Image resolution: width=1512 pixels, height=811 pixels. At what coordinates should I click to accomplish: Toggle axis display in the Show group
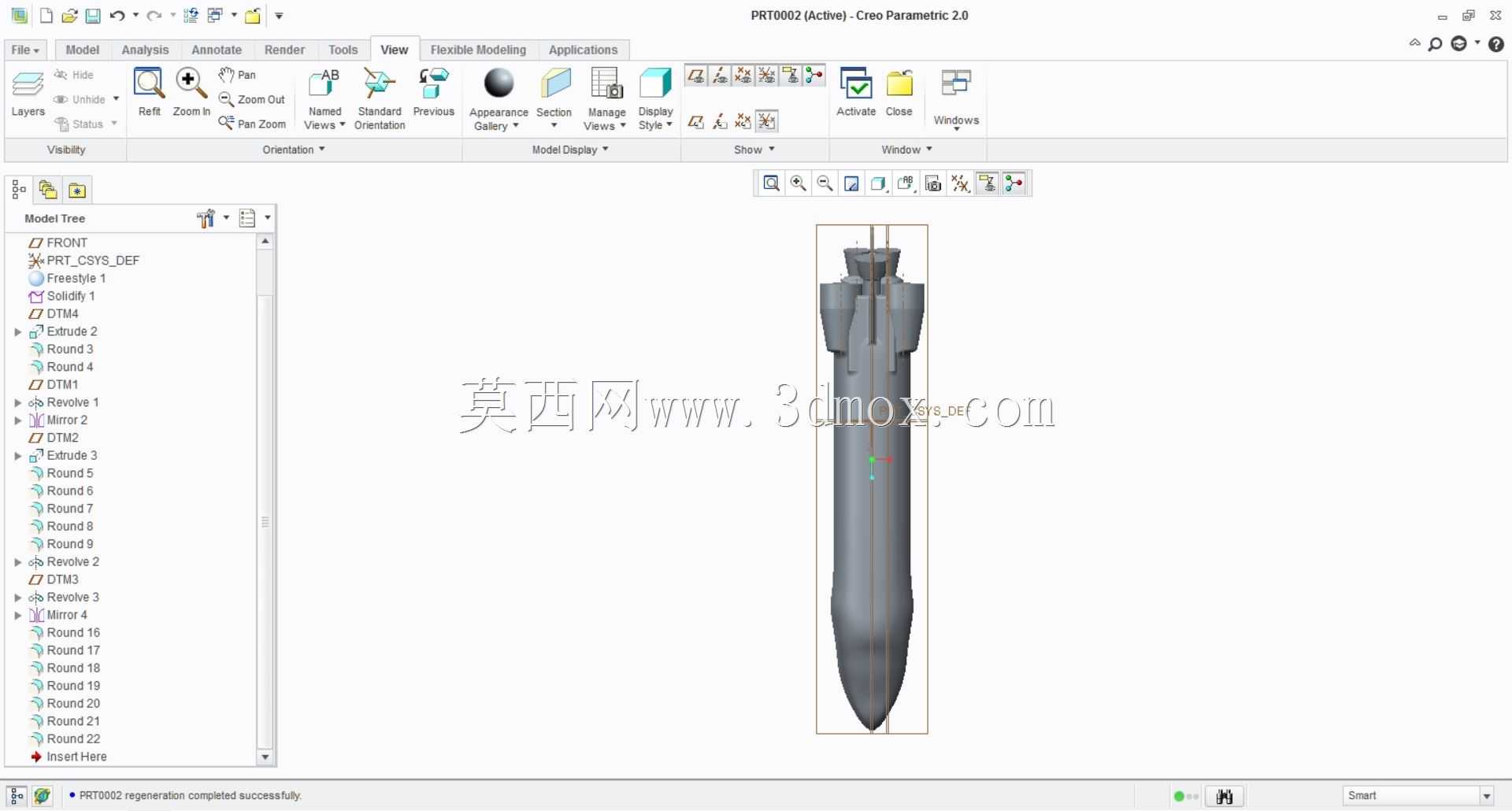pyautogui.click(x=720, y=76)
